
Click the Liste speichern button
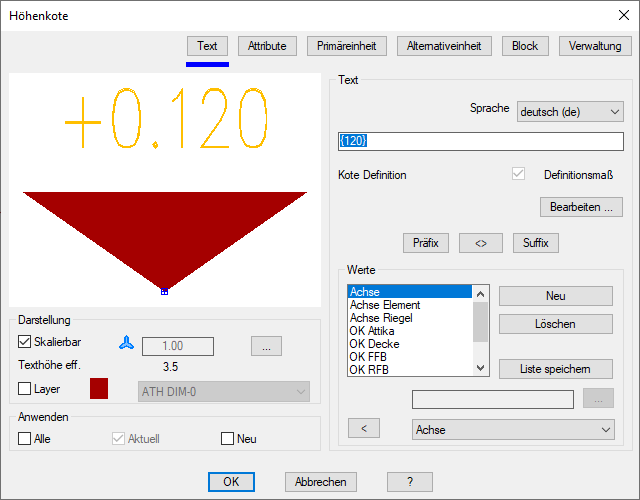[555, 369]
